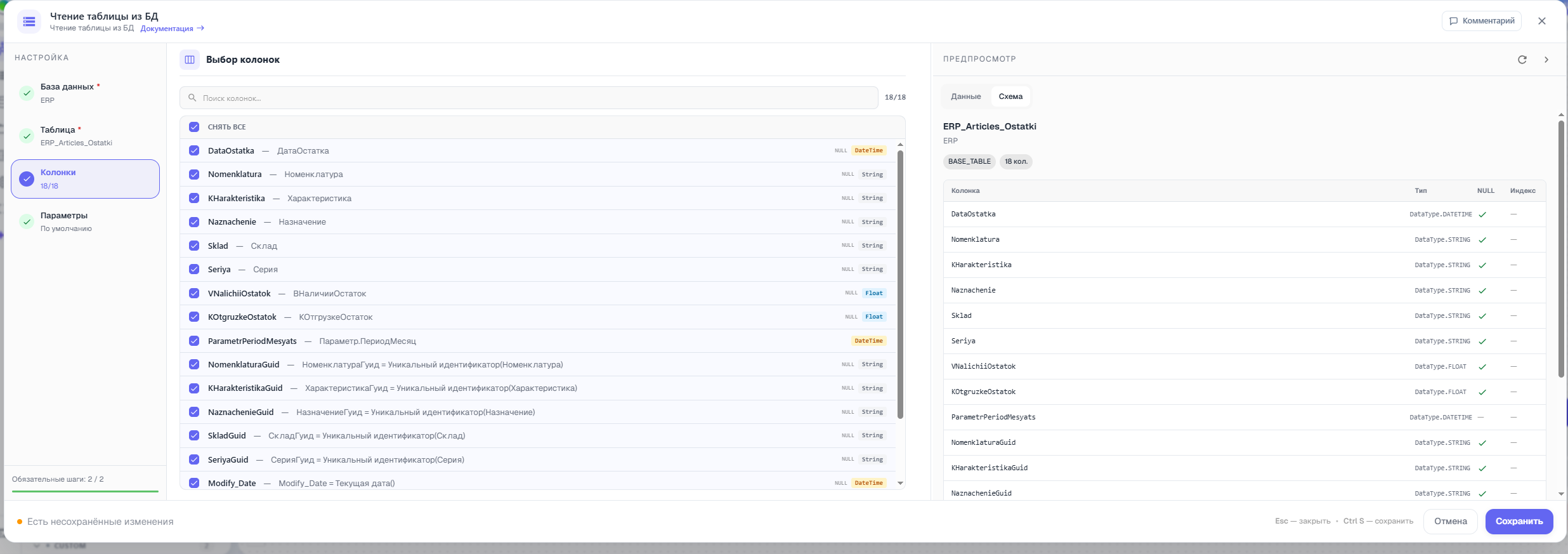
Task: Uncheck the Modify_Date column checkbox
Action: tap(194, 483)
